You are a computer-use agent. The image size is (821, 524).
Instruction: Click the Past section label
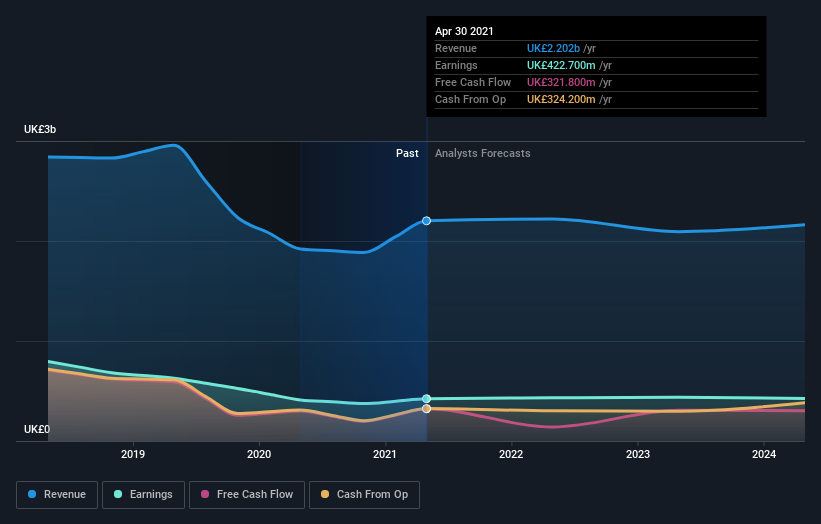(x=407, y=153)
